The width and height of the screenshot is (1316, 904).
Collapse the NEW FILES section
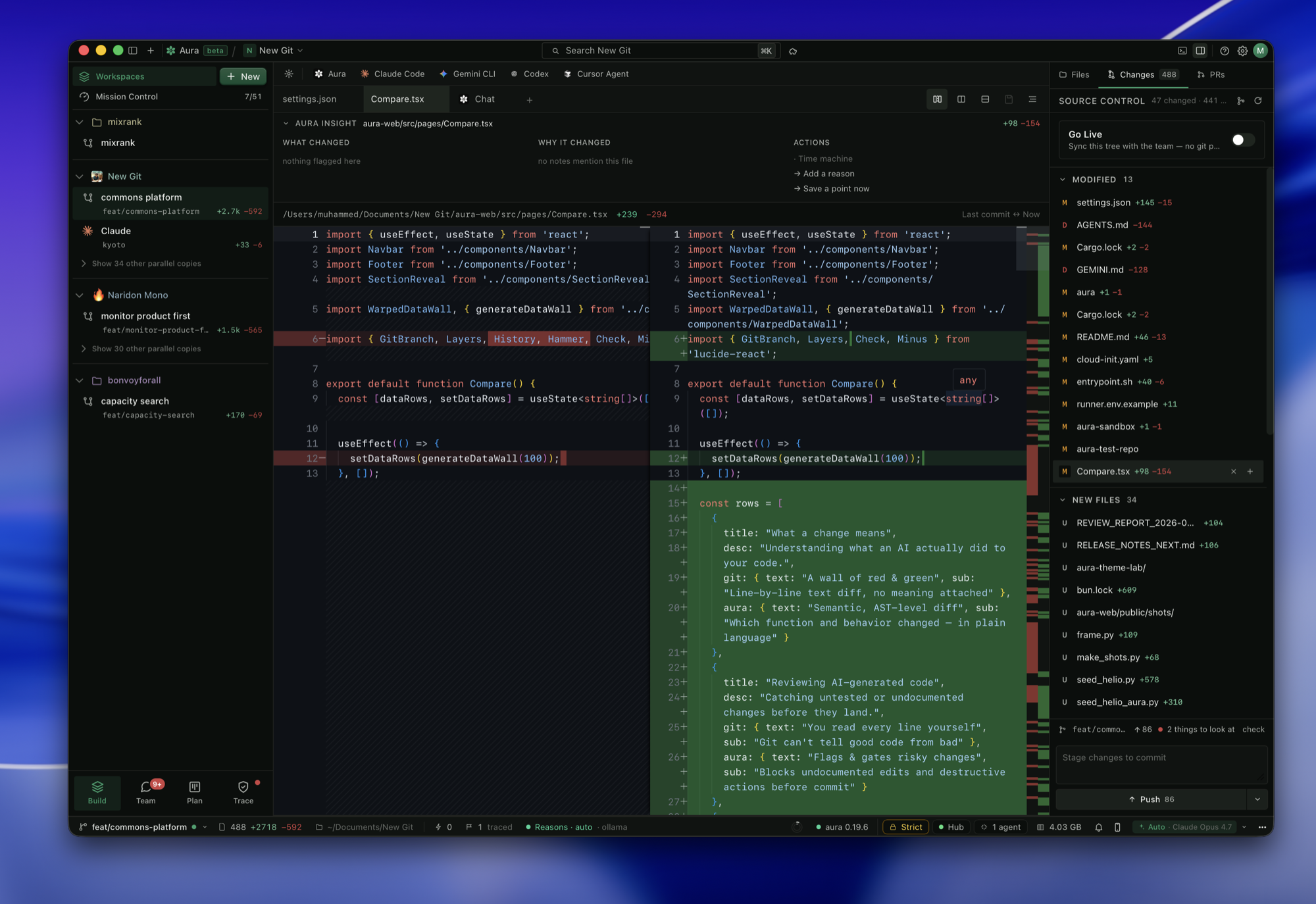tap(1063, 500)
